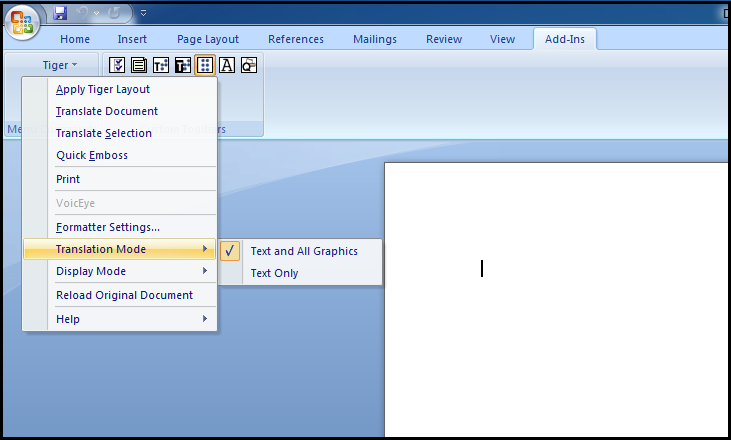Image resolution: width=731 pixels, height=440 pixels.
Task: Open the Tiger dropdown menu
Action: 60,65
